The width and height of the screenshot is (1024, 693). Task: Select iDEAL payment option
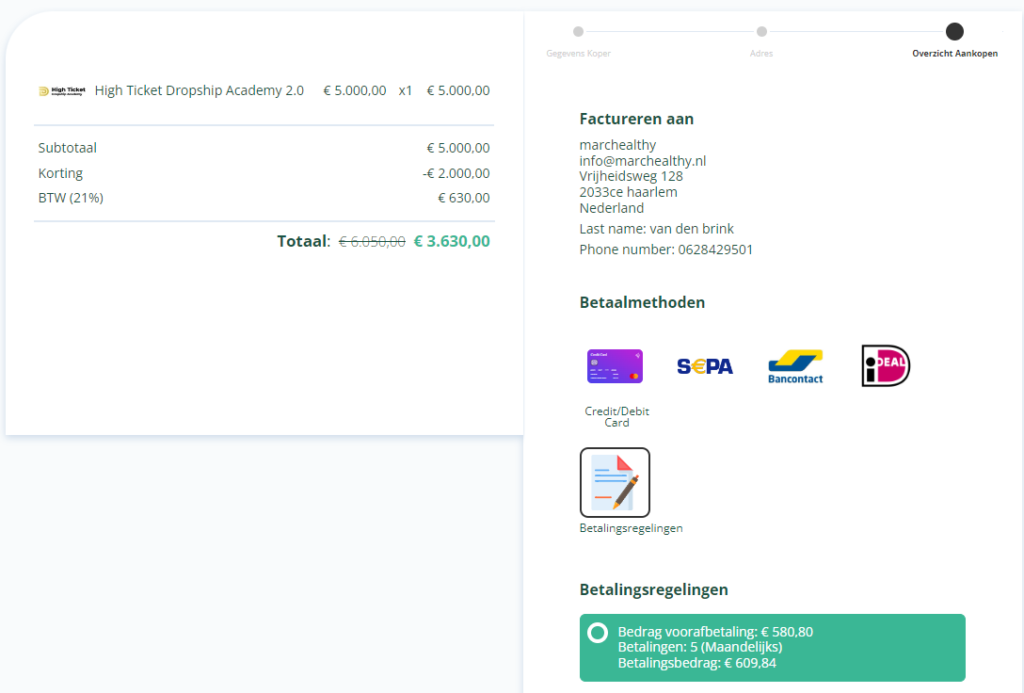(885, 366)
